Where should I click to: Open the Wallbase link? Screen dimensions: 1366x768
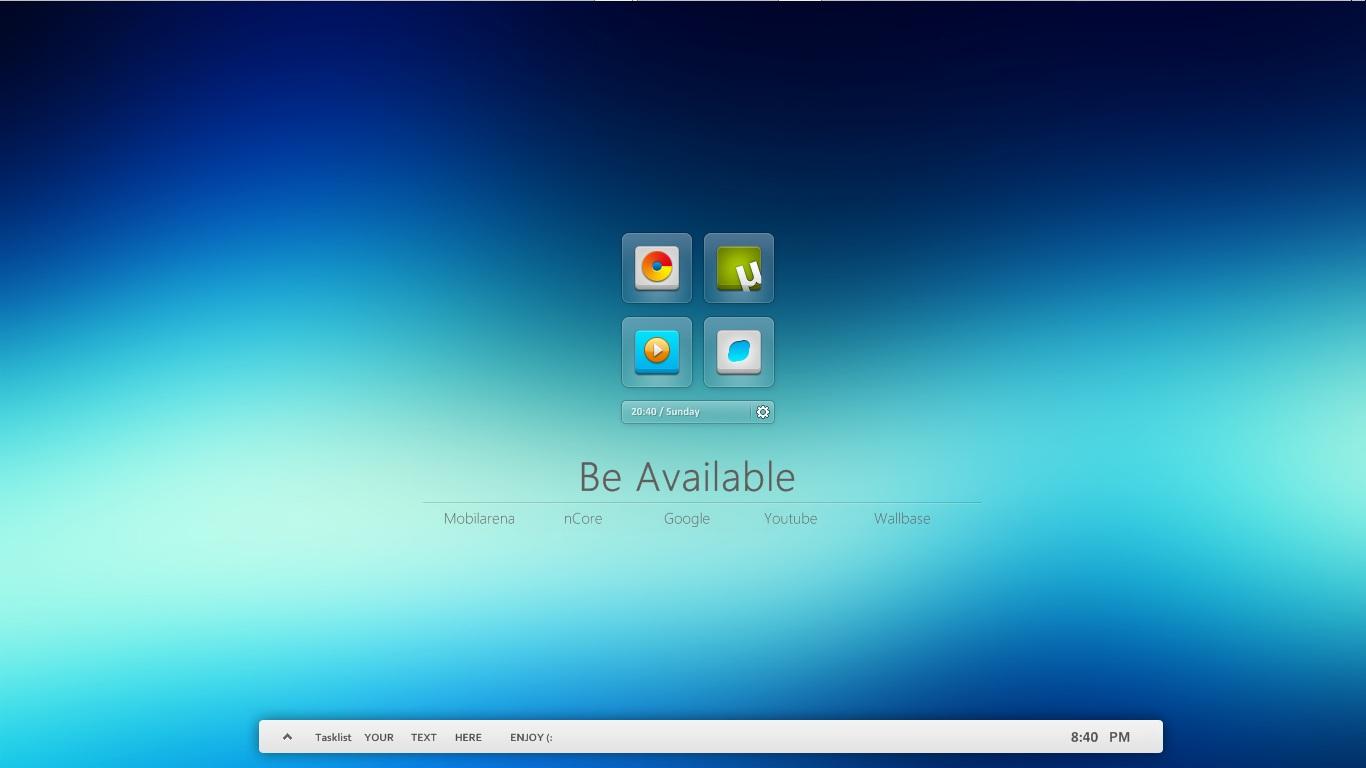902,518
